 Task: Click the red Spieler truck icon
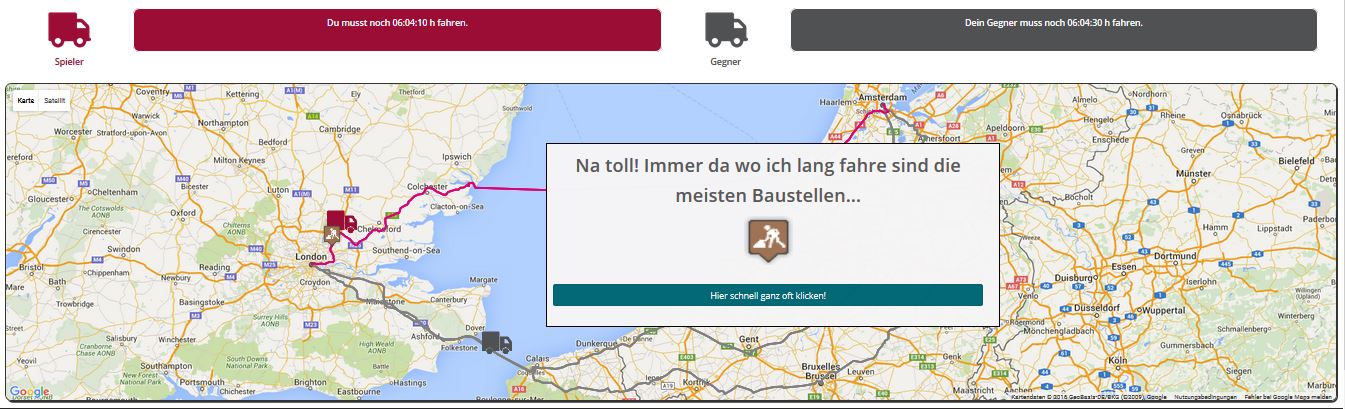pyautogui.click(x=69, y=29)
